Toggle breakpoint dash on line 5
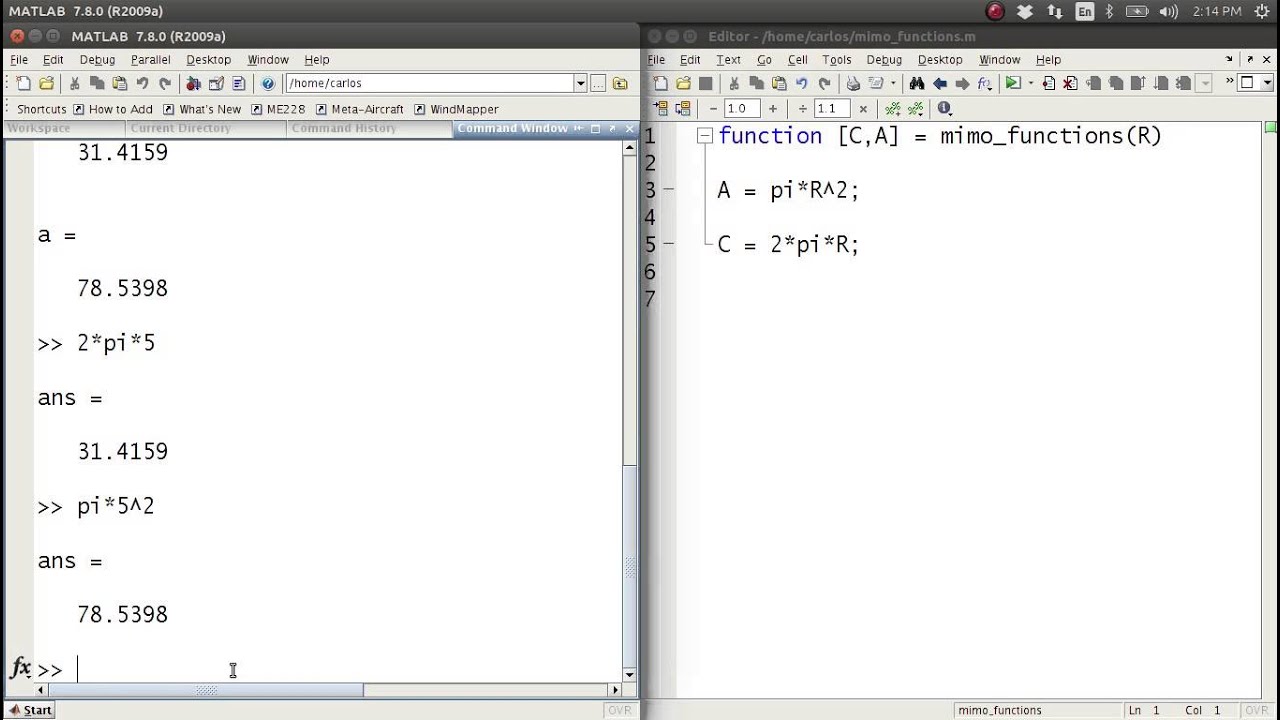This screenshot has width=1280, height=720. click(668, 244)
